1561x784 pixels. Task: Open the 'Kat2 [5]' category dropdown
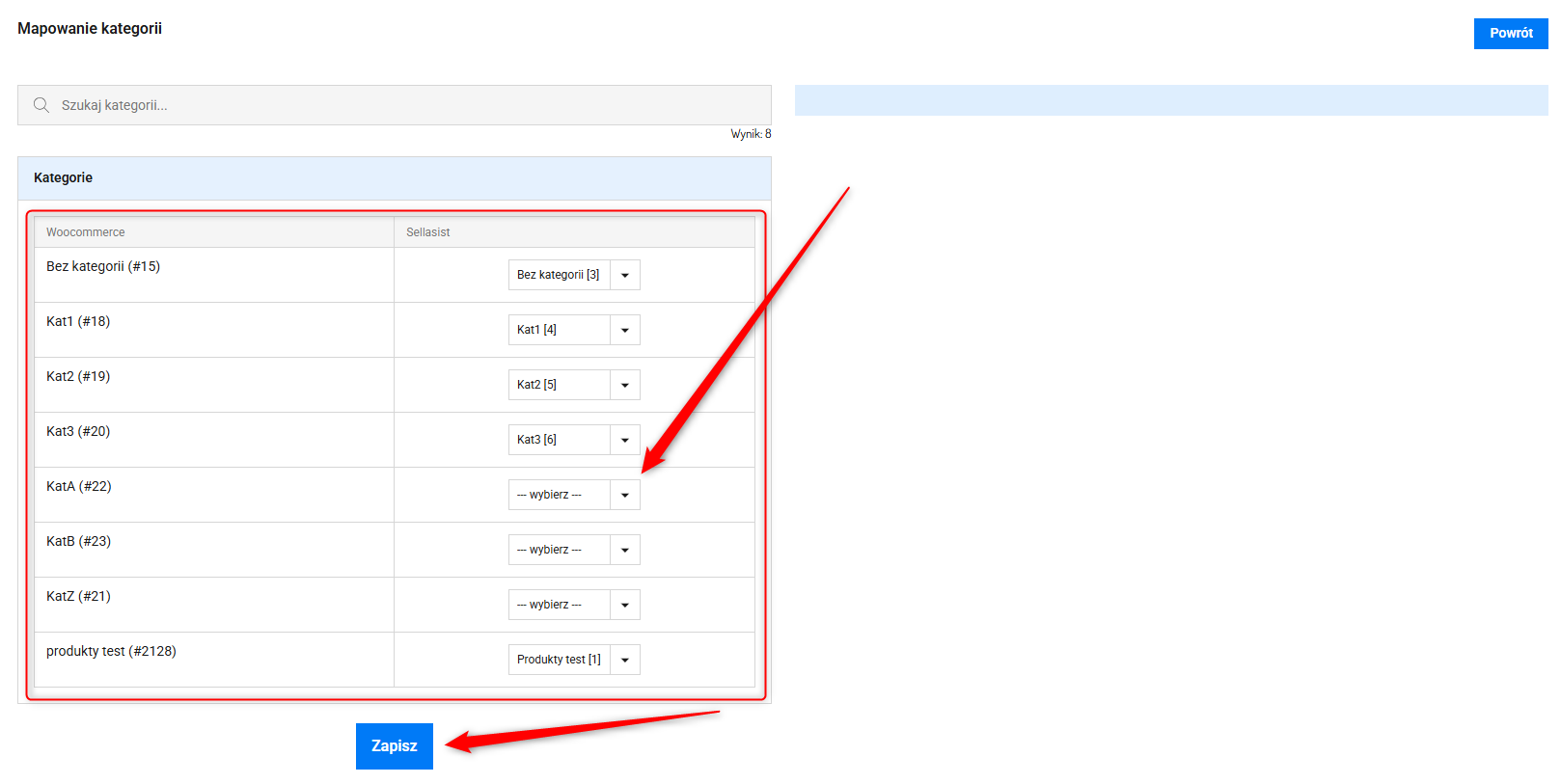574,385
